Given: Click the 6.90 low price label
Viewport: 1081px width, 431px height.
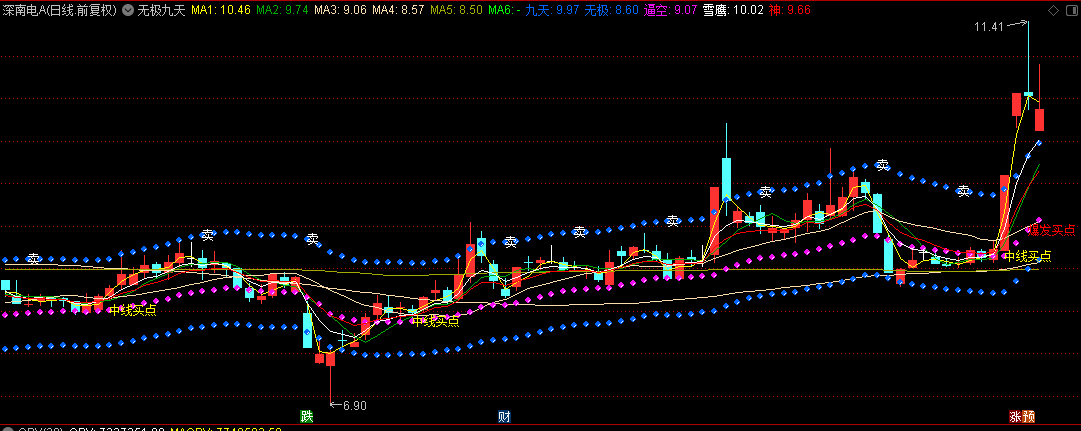Looking at the screenshot, I should pos(354,405).
